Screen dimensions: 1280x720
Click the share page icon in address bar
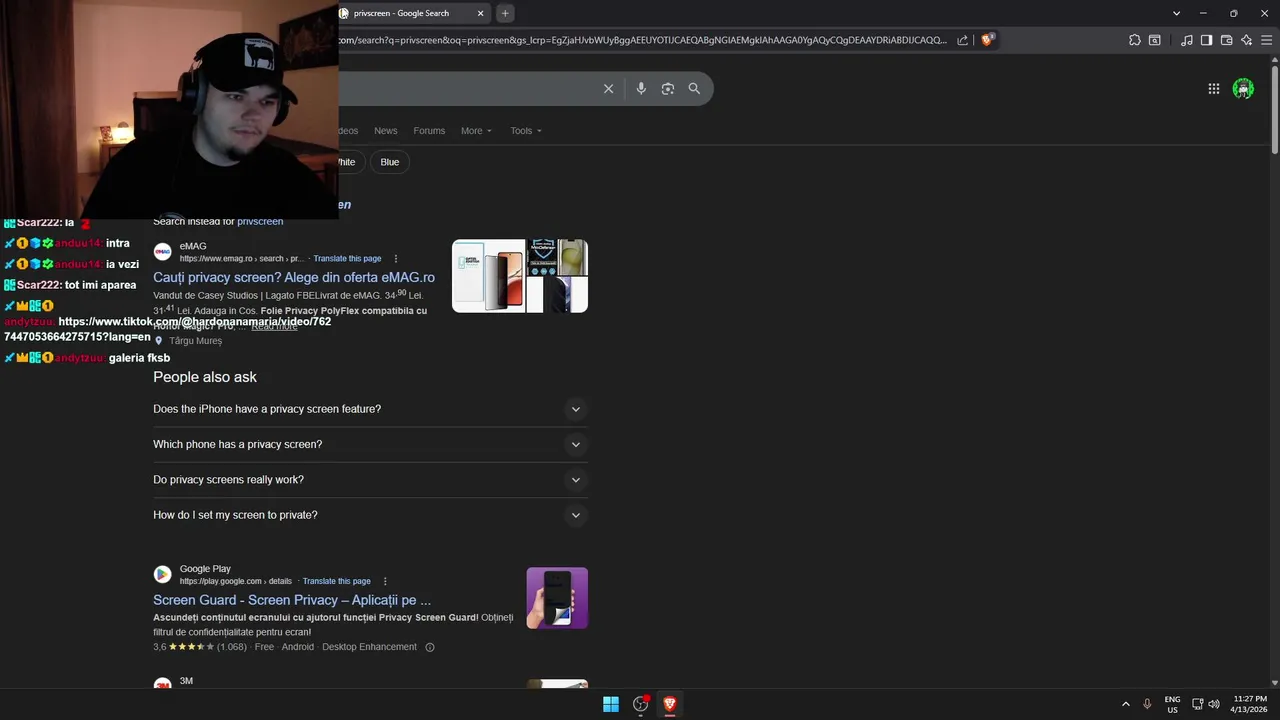tap(962, 40)
